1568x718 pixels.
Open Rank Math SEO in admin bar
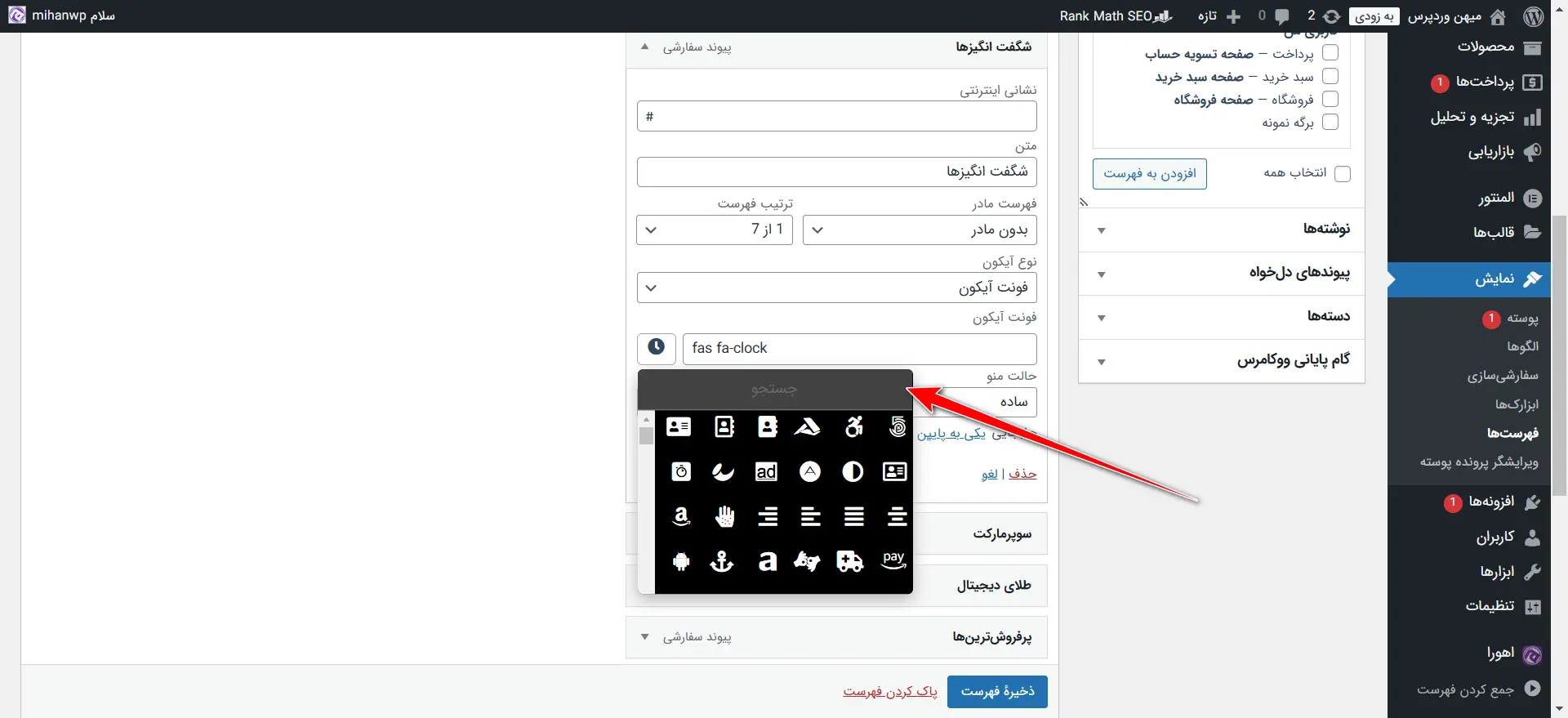tap(1116, 16)
